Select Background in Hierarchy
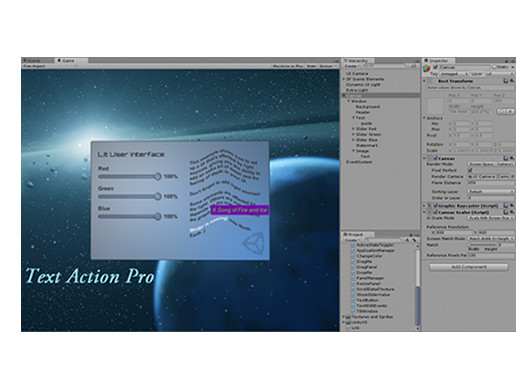Image resolution: width=516 pixels, height=389 pixels. [x=367, y=107]
